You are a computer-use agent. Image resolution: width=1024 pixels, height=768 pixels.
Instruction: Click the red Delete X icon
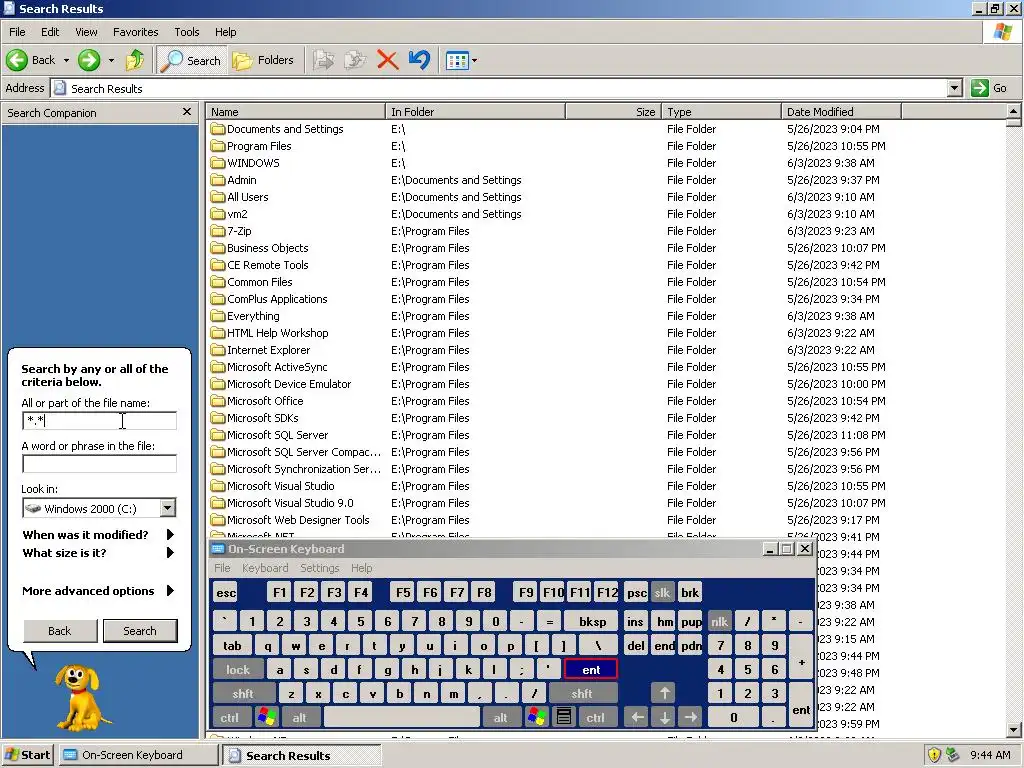pyautogui.click(x=387, y=60)
